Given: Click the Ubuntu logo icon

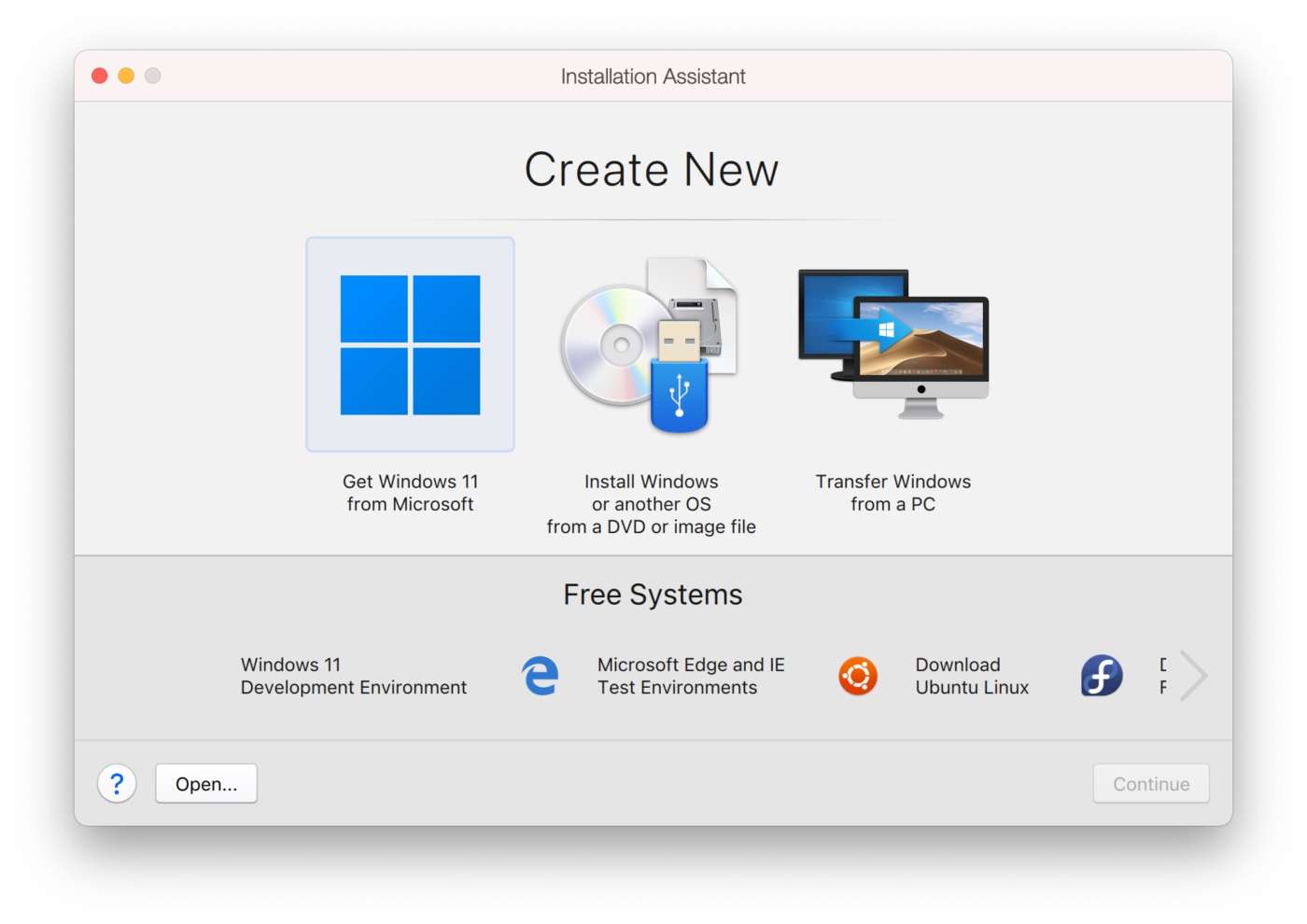Looking at the screenshot, I should [x=858, y=676].
